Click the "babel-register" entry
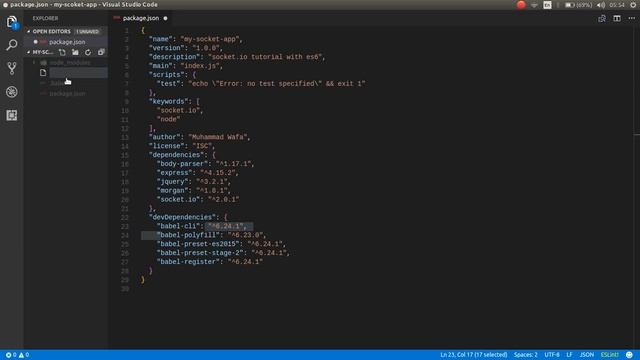The image size is (640, 360). [x=188, y=262]
